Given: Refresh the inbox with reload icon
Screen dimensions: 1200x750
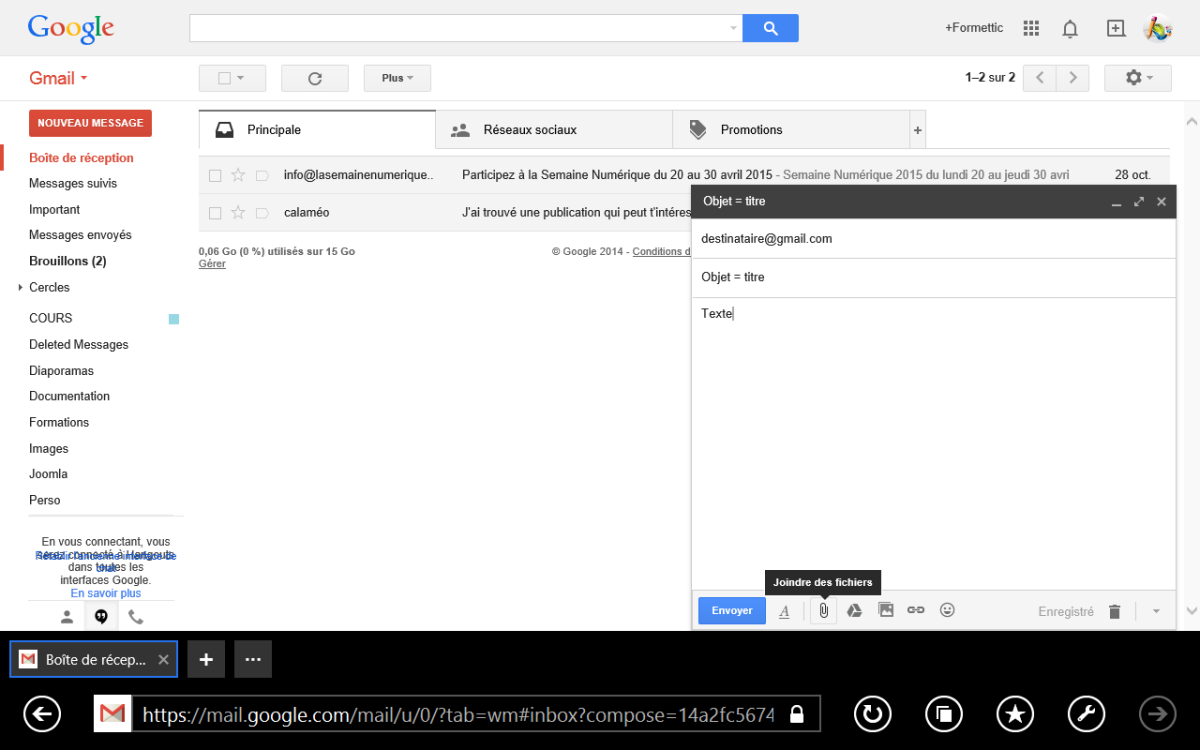Looking at the screenshot, I should coord(314,78).
